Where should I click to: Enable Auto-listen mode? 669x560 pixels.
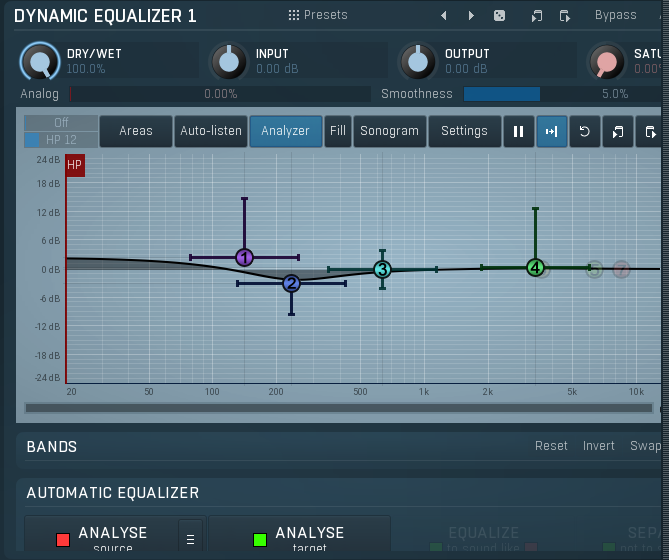[x=211, y=131]
